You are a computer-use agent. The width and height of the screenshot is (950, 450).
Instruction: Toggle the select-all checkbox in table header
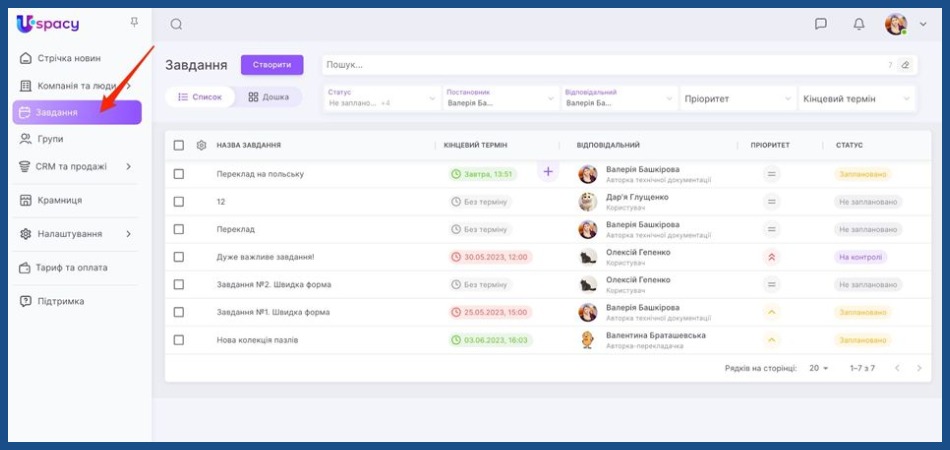(179, 145)
